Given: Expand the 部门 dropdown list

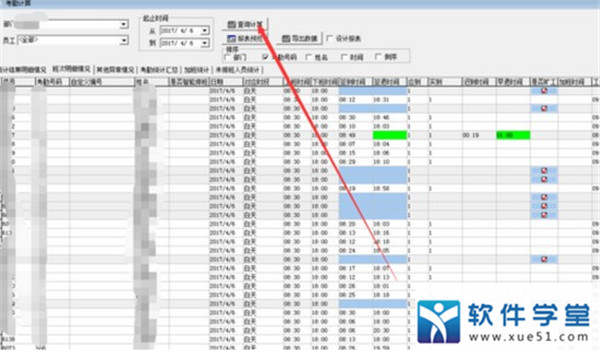Looking at the screenshot, I should click(x=124, y=24).
